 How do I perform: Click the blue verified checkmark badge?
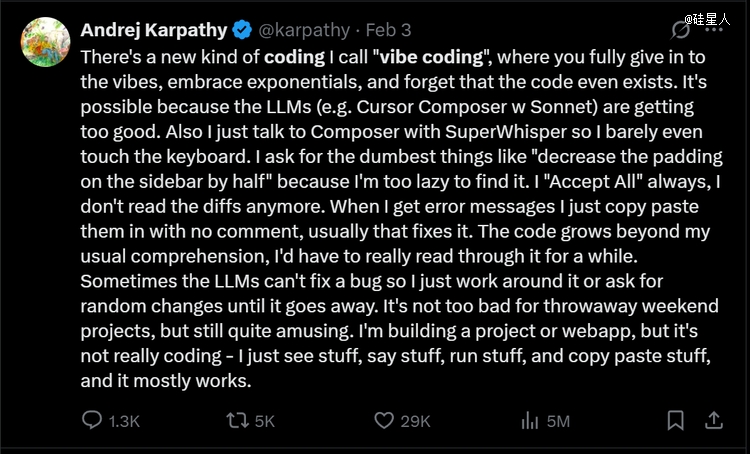pyautogui.click(x=242, y=30)
